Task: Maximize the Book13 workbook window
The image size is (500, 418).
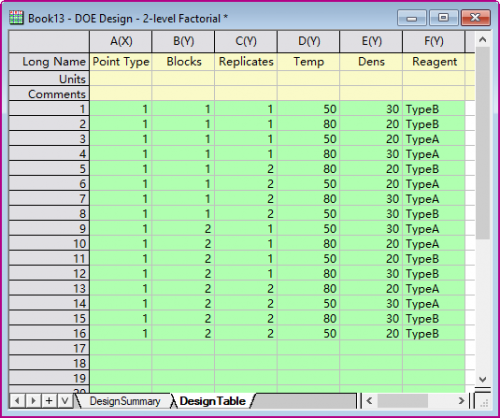Action: point(443,18)
